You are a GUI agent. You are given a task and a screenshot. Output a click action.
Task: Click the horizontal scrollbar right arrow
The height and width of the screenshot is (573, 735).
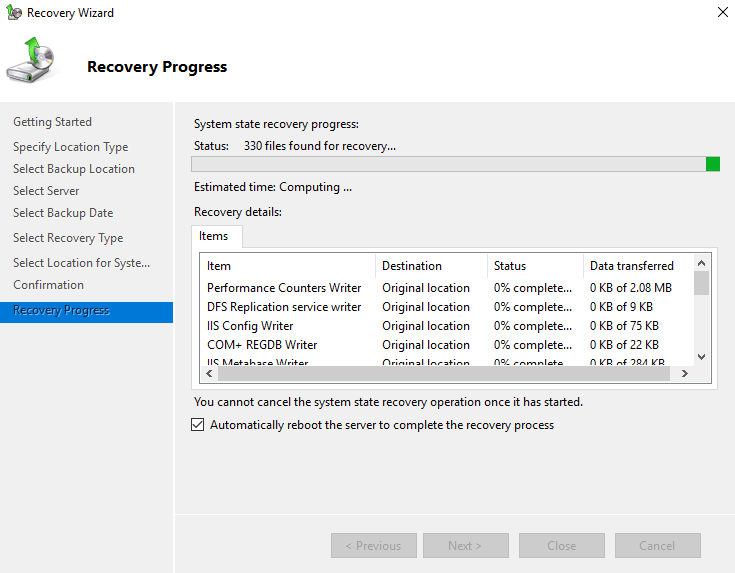point(685,373)
